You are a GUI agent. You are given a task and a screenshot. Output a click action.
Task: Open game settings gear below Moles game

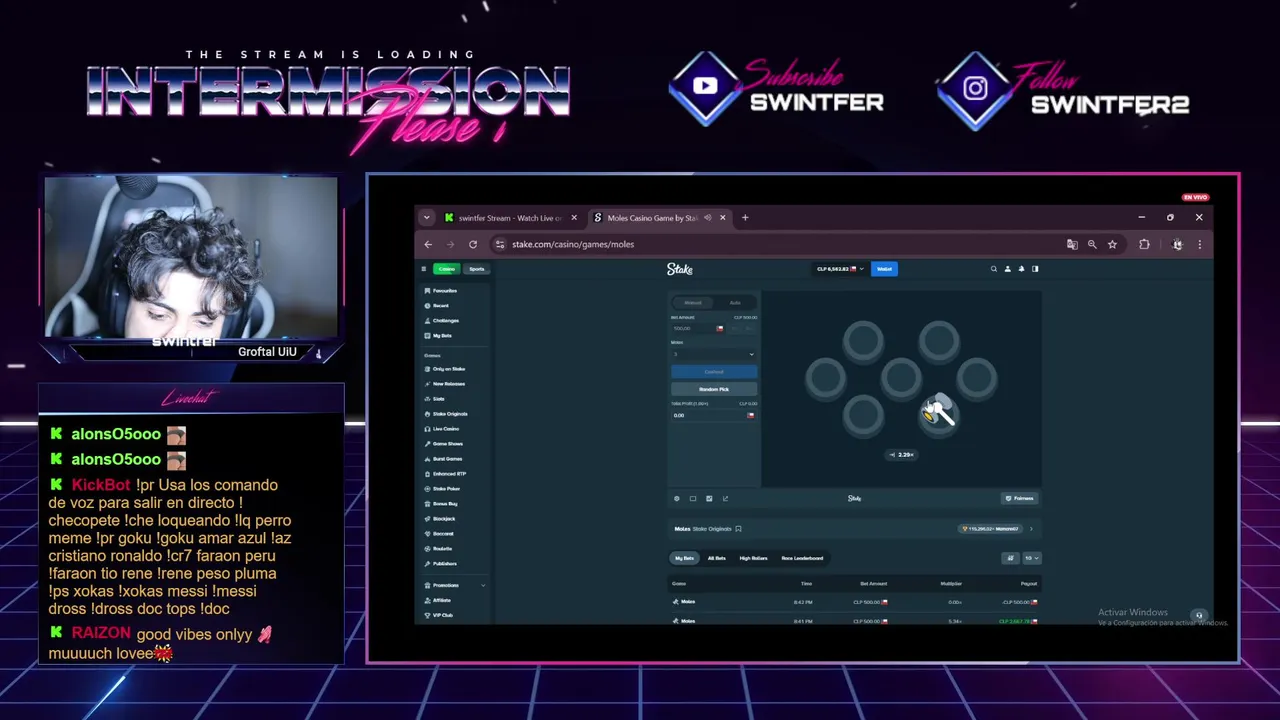(x=677, y=498)
